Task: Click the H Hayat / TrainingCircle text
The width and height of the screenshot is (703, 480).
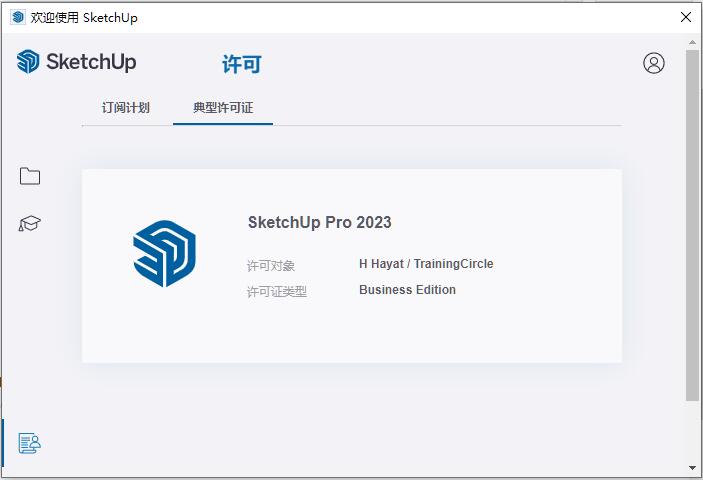Action: 426,264
